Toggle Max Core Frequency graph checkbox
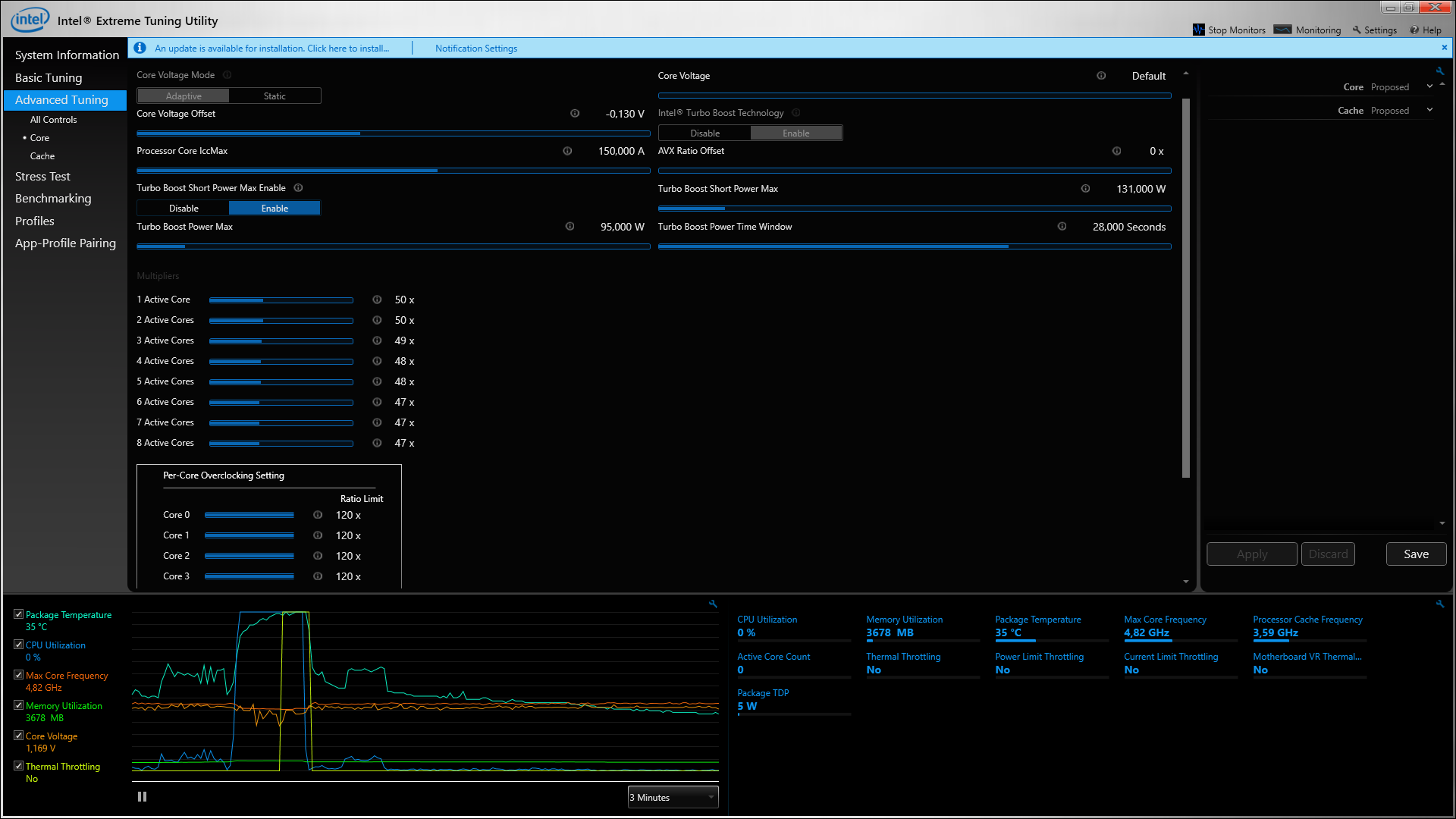 pyautogui.click(x=18, y=675)
